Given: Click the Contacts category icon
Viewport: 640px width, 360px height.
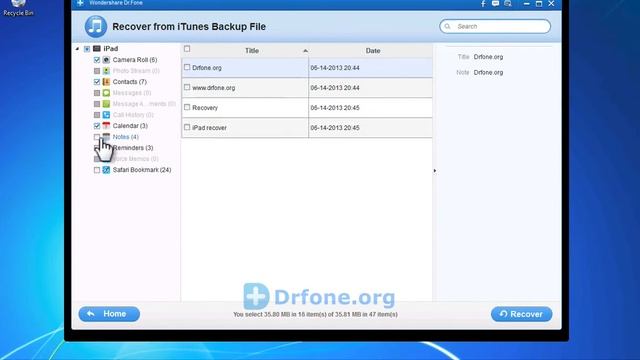Looking at the screenshot, I should pyautogui.click(x=106, y=82).
